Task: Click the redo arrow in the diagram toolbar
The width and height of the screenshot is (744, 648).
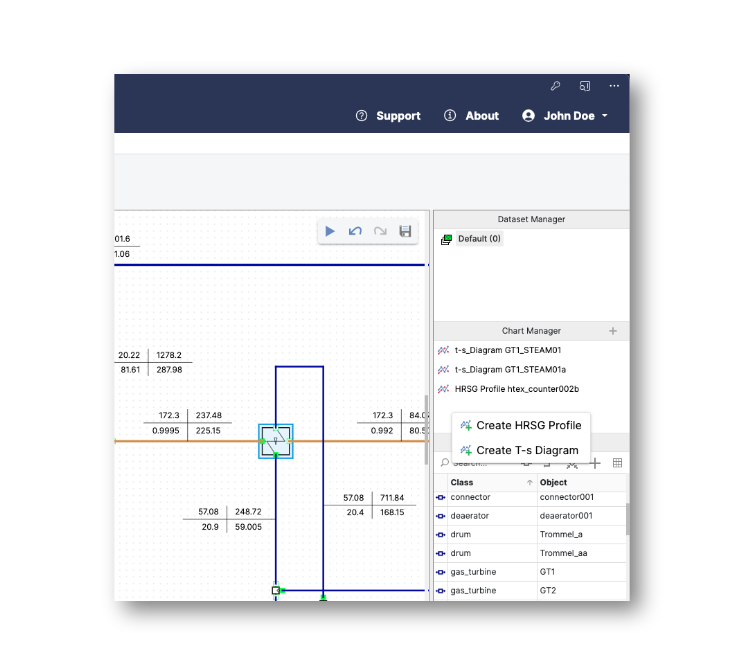Action: point(380,231)
